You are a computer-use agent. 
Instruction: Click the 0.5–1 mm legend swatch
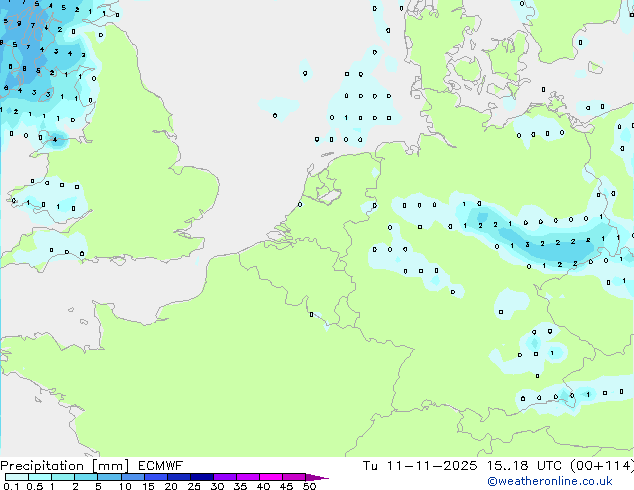pyautogui.click(x=40, y=477)
